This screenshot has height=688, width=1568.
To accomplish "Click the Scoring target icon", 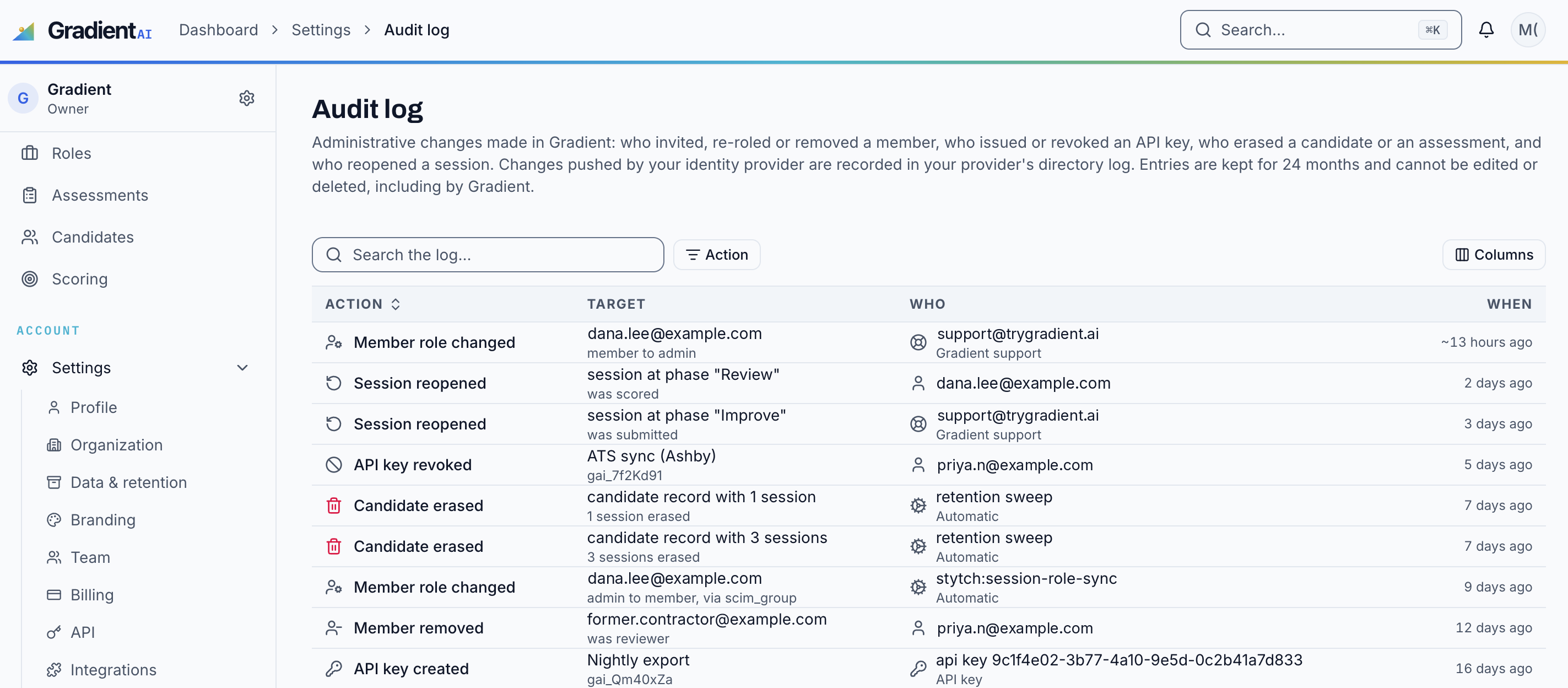I will [x=30, y=279].
